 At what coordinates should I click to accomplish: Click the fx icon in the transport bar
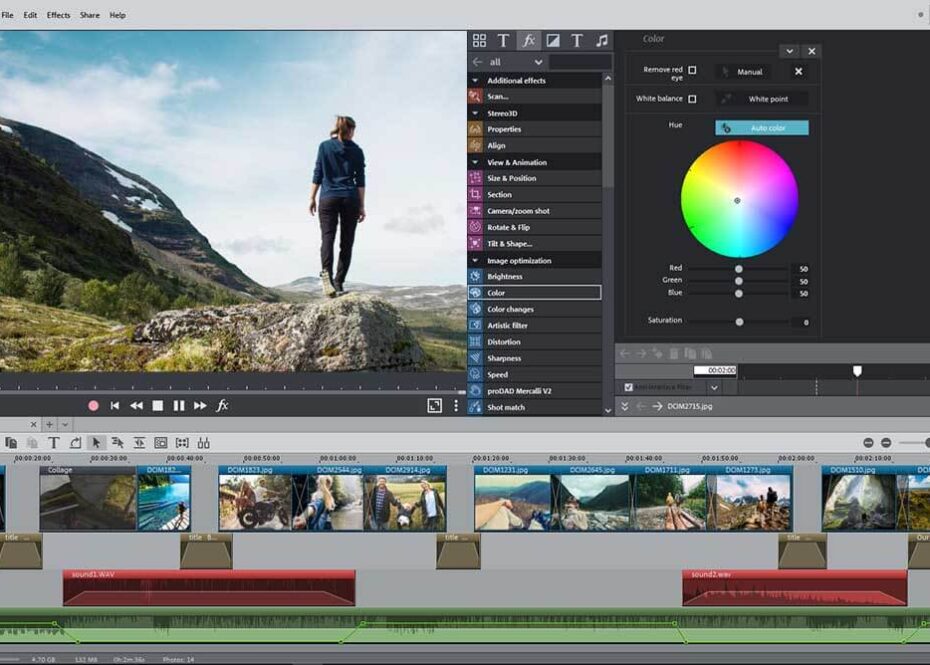click(x=222, y=406)
